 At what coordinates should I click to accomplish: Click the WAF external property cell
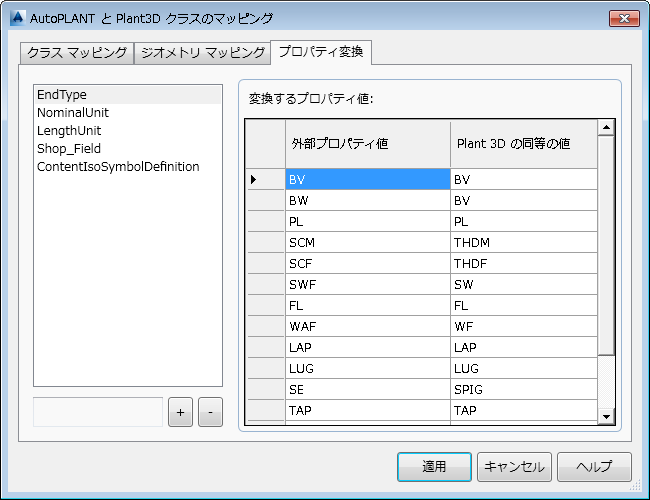click(368, 327)
